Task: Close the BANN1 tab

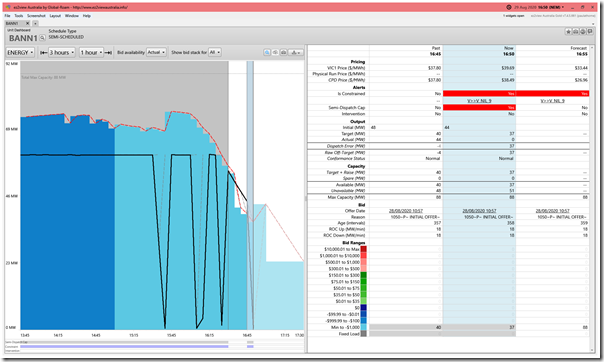Action: tap(27, 23)
